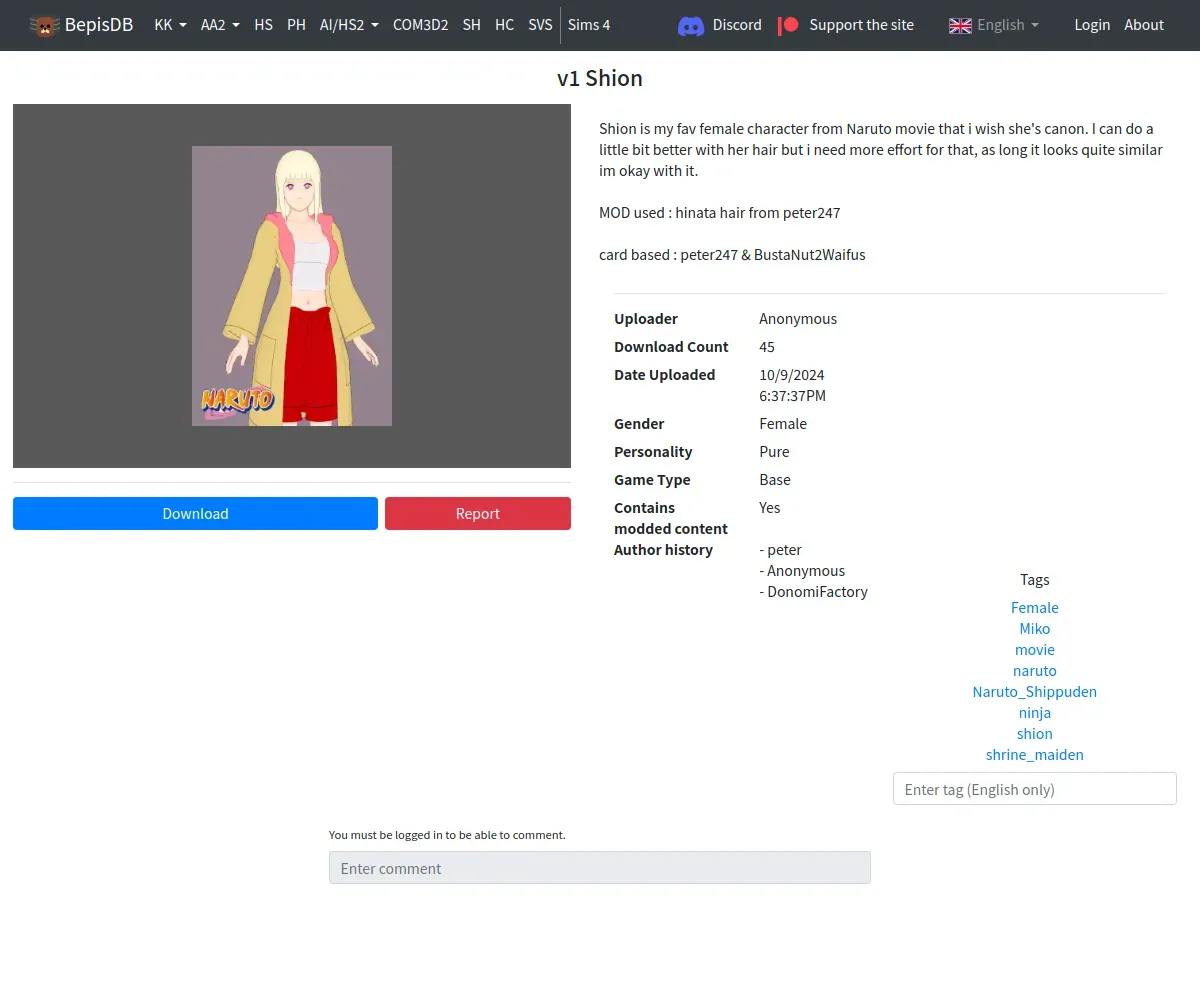Click the Anonymous uploader value
1200x1000 pixels.
798,319
